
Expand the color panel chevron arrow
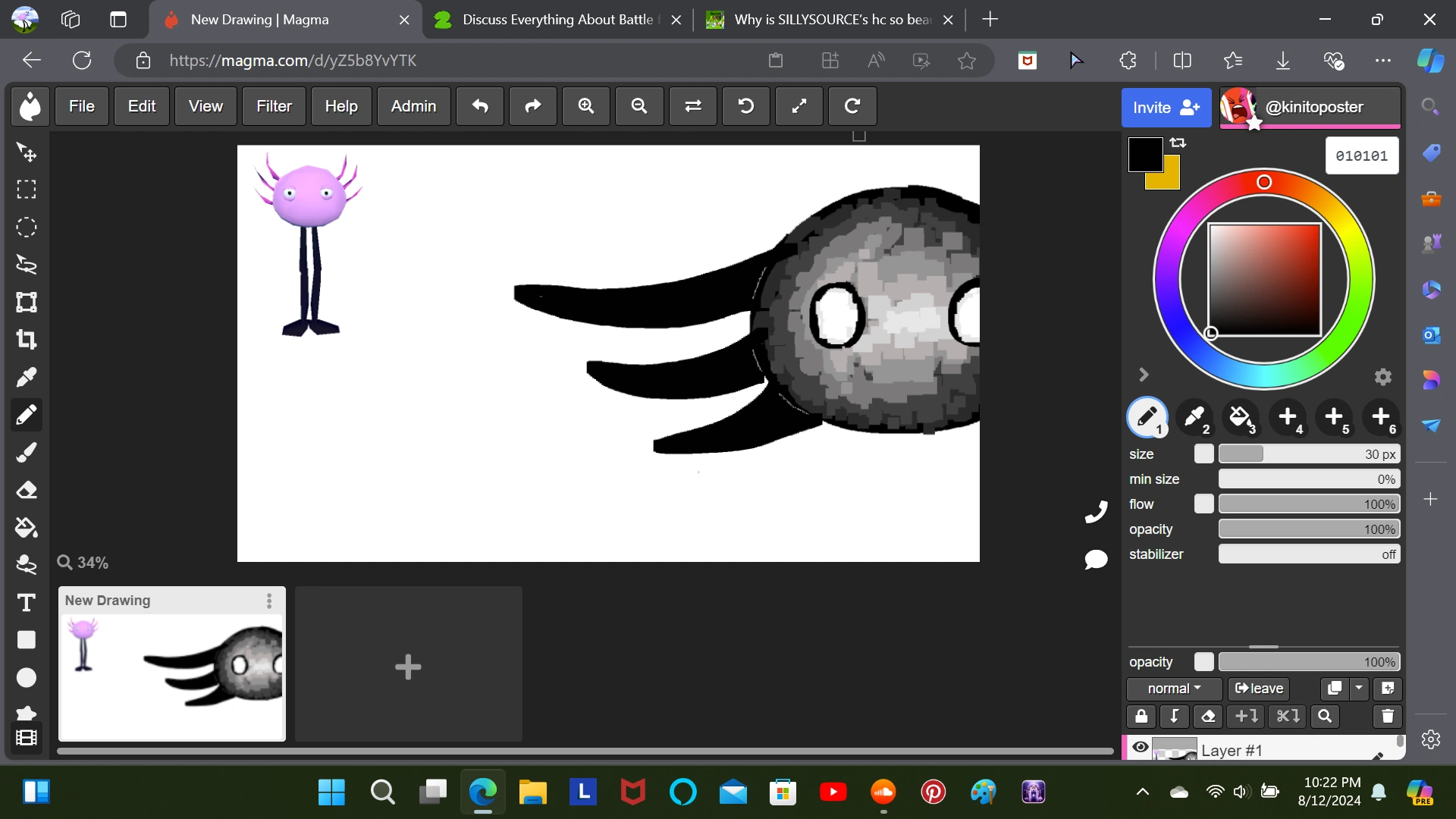[x=1144, y=374]
